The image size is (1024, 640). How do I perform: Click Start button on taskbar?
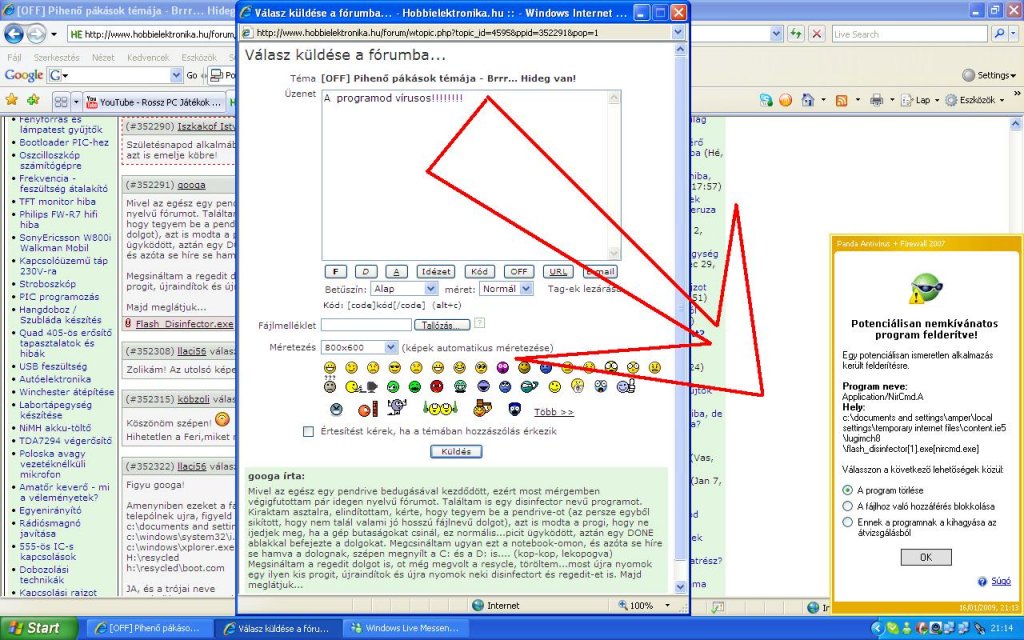(39, 628)
